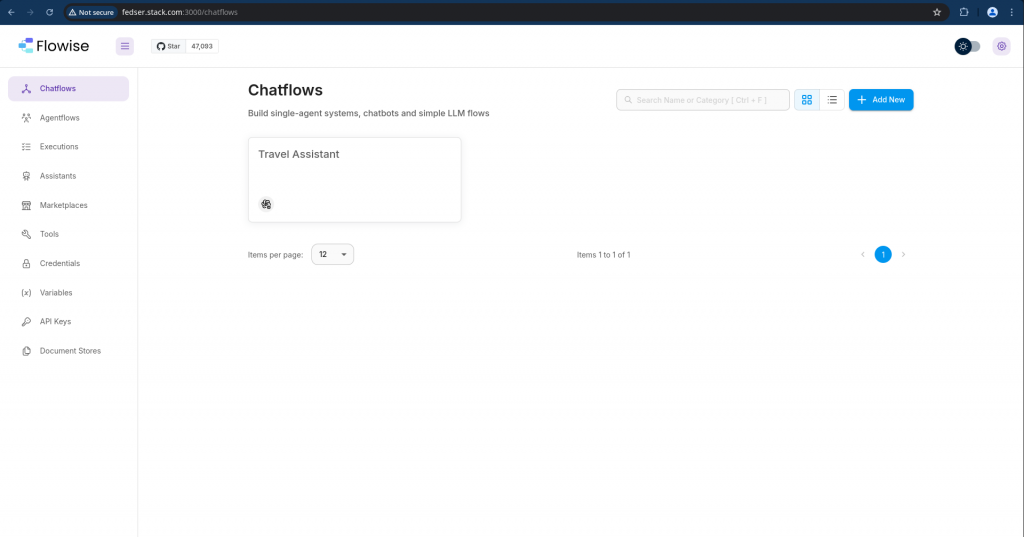Image resolution: width=1024 pixels, height=537 pixels.
Task: Click the GitHub Star button
Action: click(168, 46)
